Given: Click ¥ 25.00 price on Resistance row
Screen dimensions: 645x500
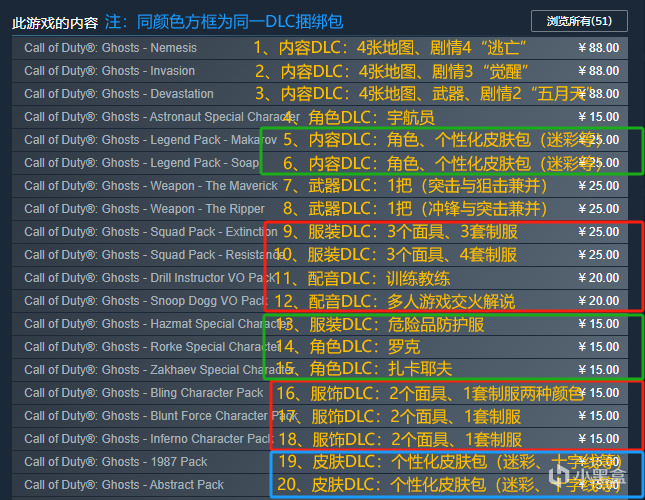Looking at the screenshot, I should tap(599, 255).
